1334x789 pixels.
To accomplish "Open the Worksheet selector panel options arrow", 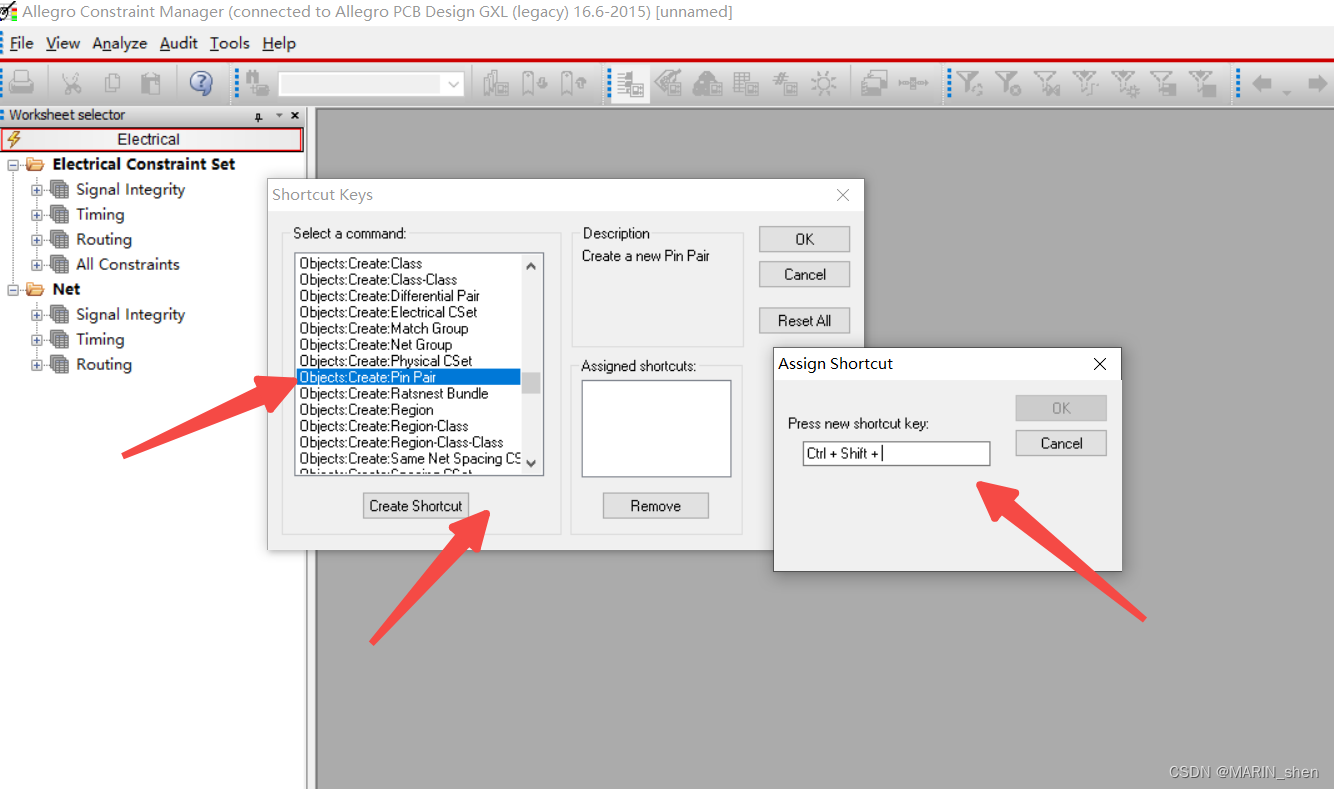I will pyautogui.click(x=279, y=116).
